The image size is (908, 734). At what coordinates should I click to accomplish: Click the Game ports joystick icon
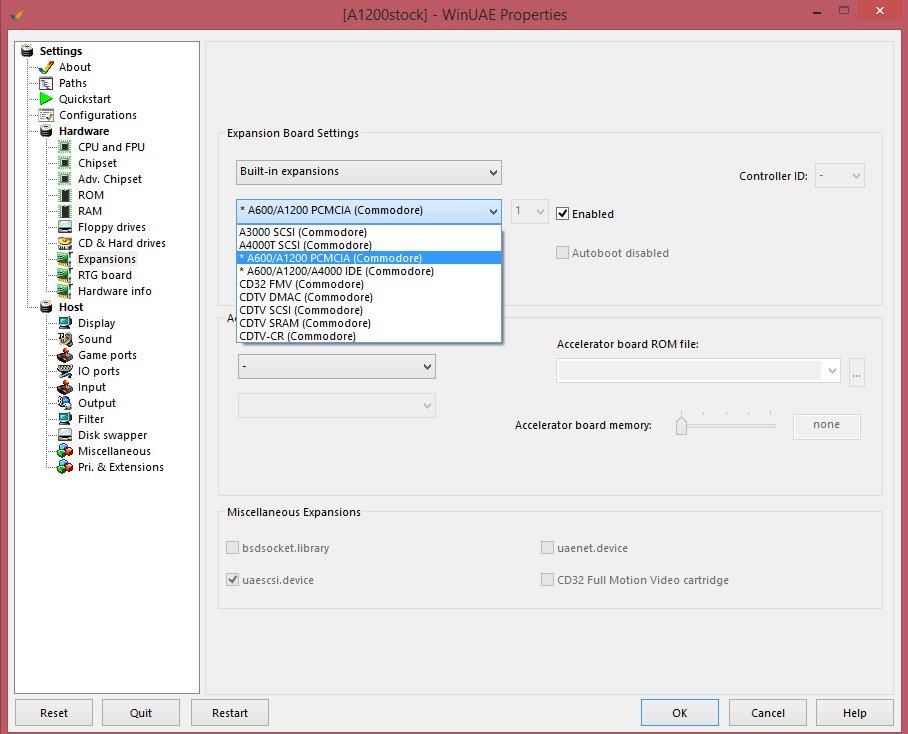[65, 355]
